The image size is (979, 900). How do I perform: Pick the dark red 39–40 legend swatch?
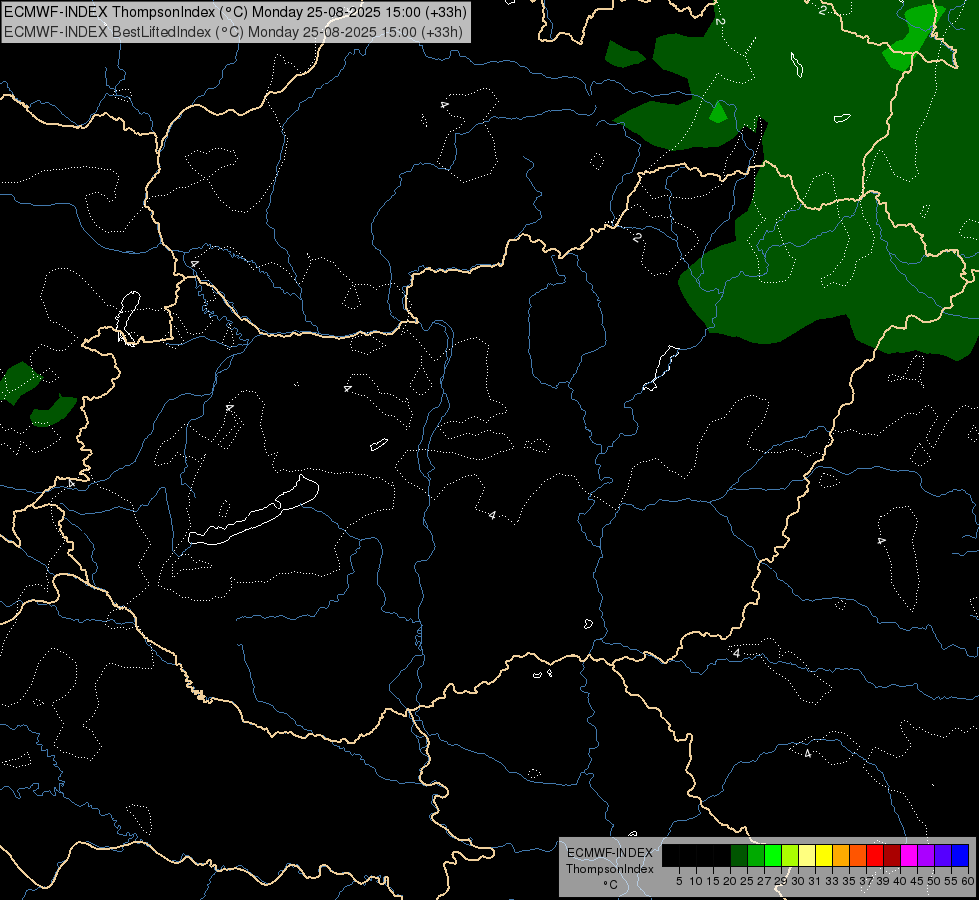(x=892, y=855)
